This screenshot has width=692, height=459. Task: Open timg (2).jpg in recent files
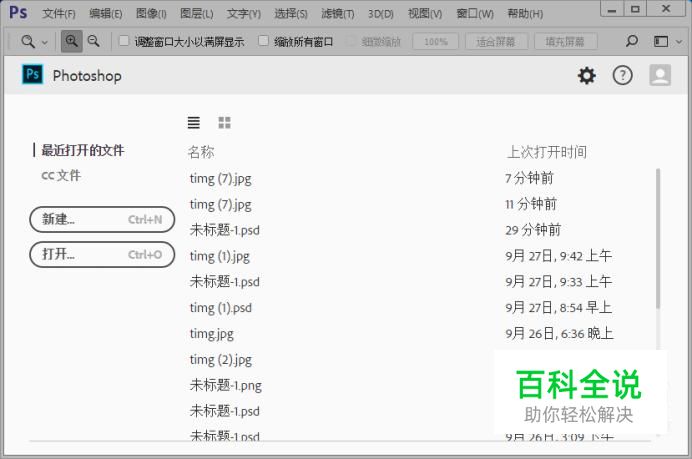[x=221, y=359]
